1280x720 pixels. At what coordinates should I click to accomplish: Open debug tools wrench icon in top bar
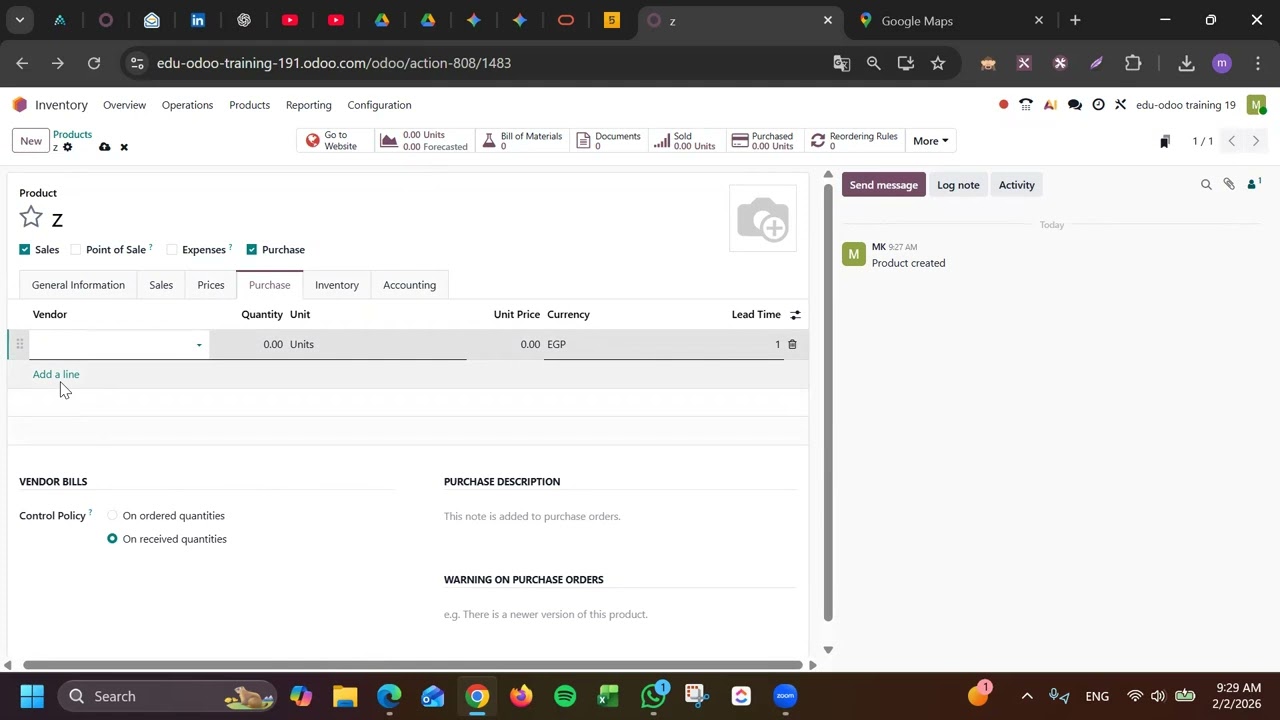[x=1121, y=105]
